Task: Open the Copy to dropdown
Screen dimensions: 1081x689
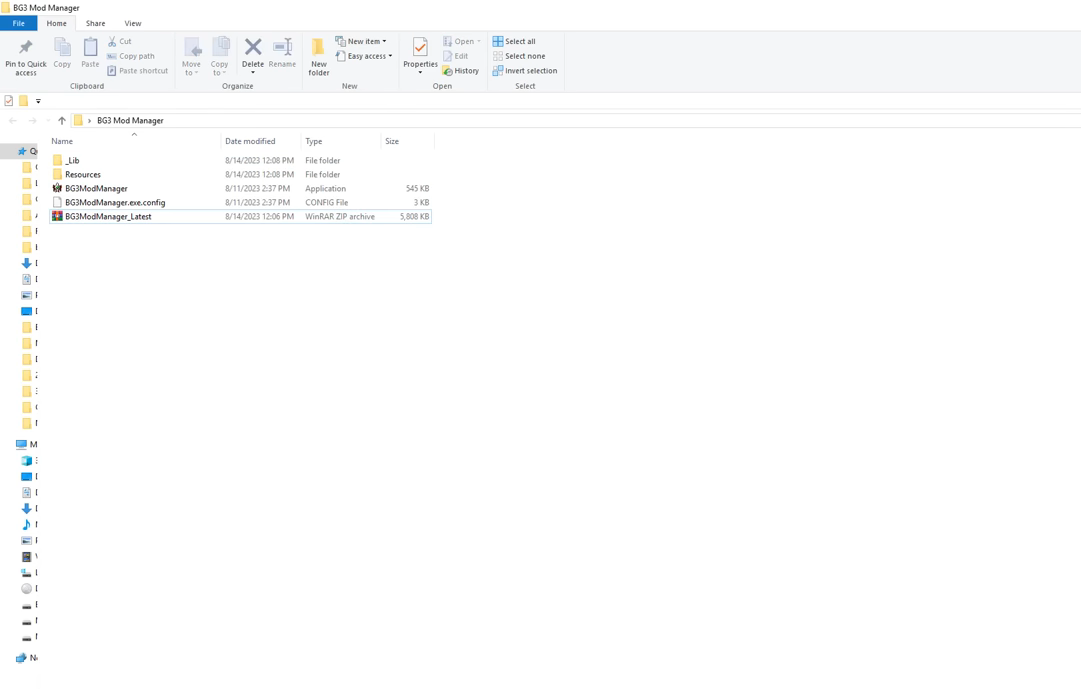Action: (x=219, y=56)
